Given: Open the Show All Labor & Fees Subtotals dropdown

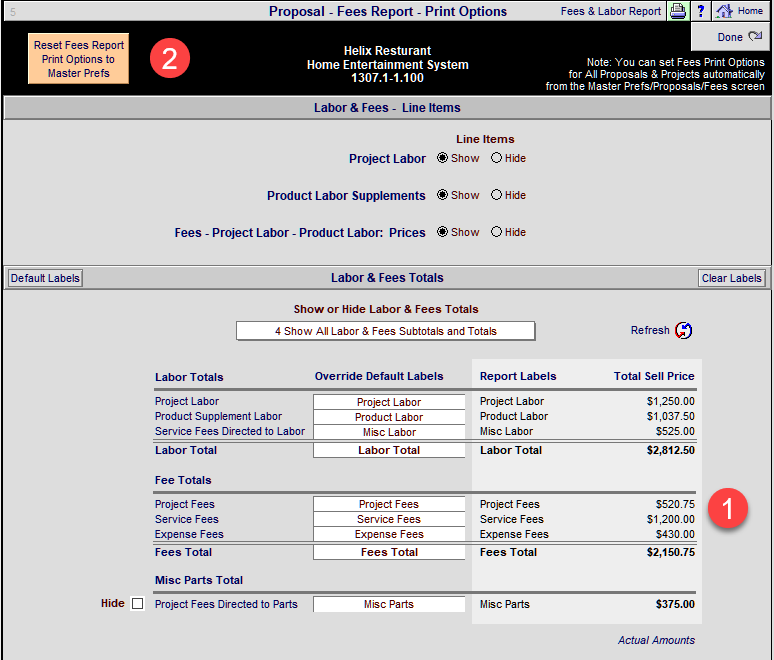Looking at the screenshot, I should 386,331.
